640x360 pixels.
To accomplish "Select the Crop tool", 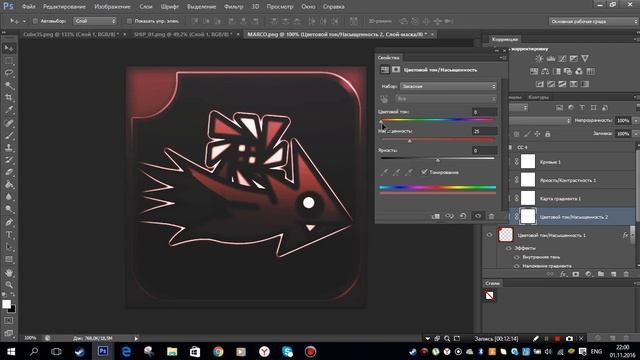I will point(9,98).
